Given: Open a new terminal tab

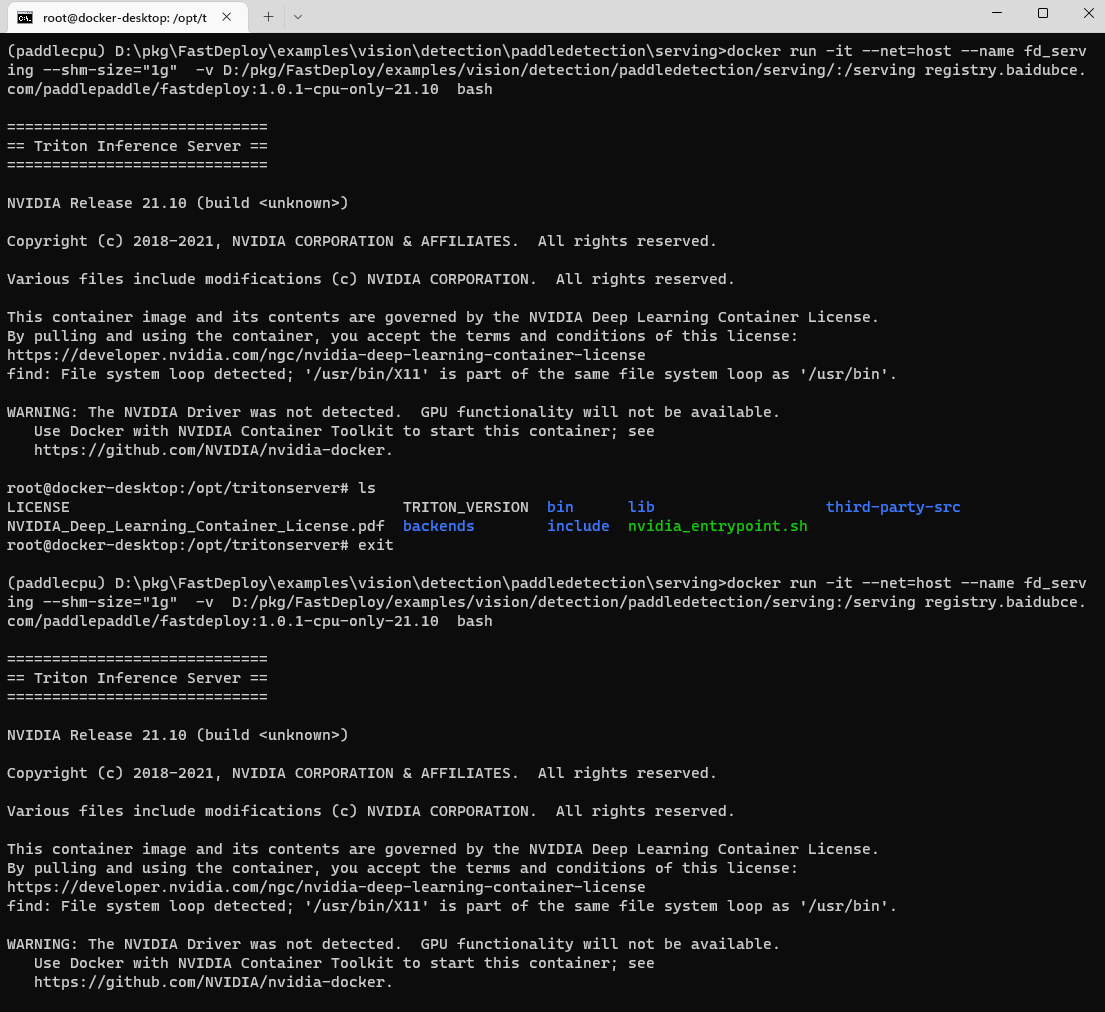Looking at the screenshot, I should (x=268, y=17).
